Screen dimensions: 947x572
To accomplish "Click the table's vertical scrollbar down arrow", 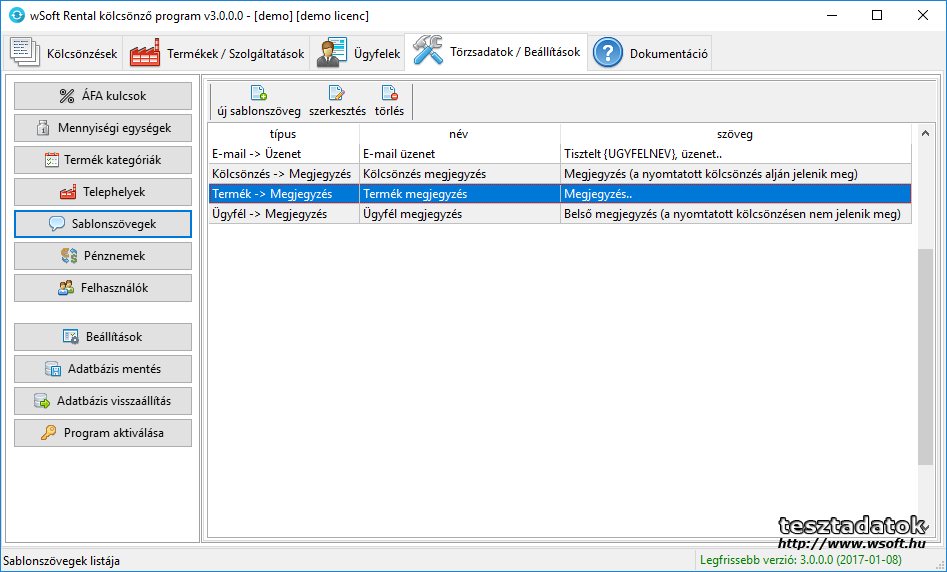I will click(x=926, y=533).
